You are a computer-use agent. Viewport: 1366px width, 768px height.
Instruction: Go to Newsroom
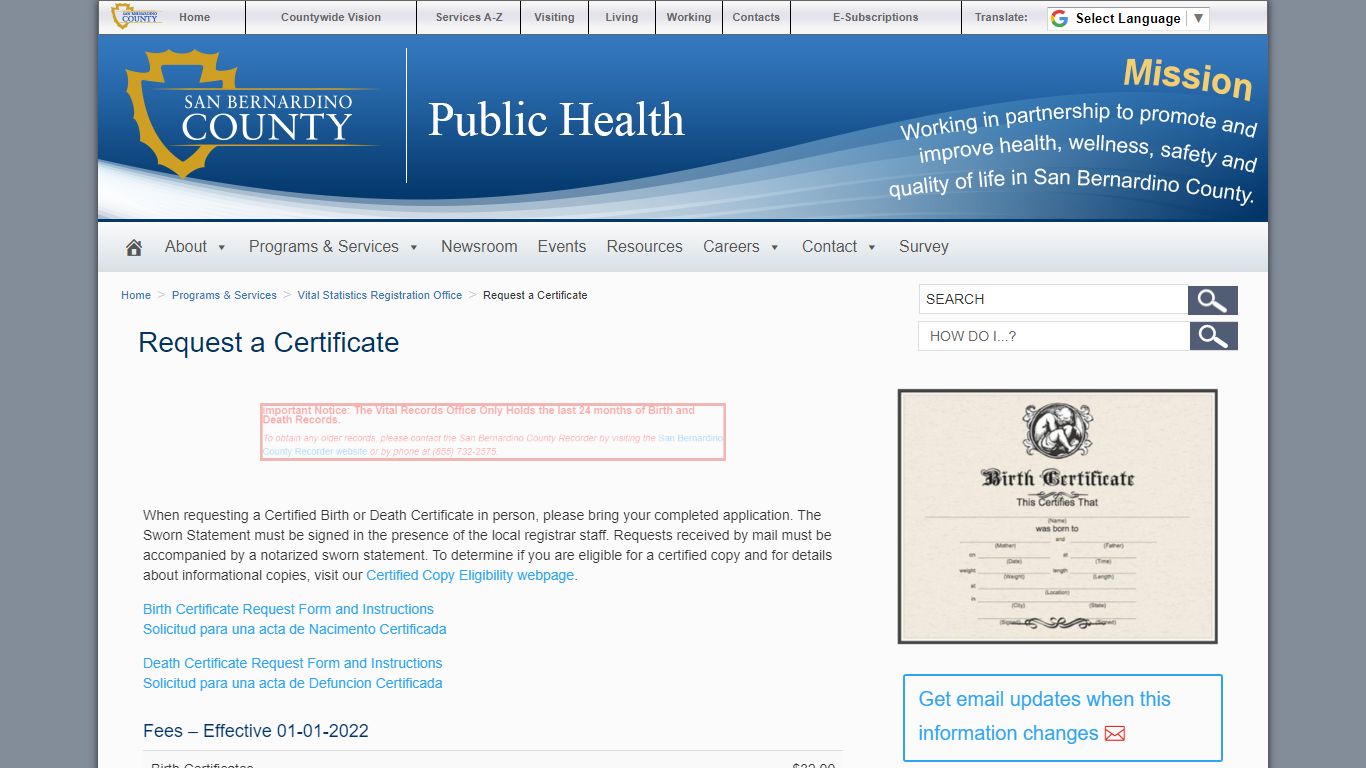479,246
